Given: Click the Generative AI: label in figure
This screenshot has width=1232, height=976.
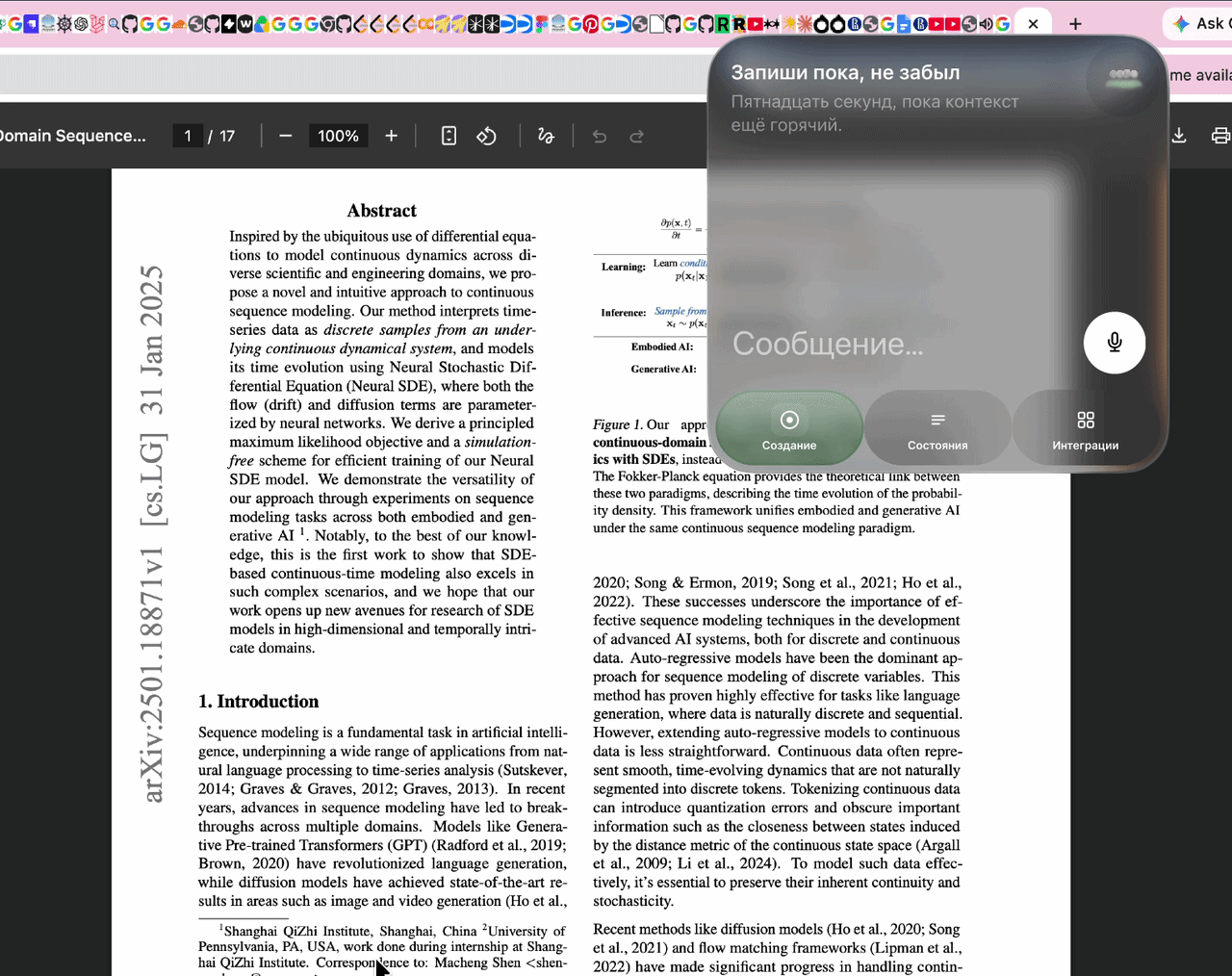Looking at the screenshot, I should 663,369.
